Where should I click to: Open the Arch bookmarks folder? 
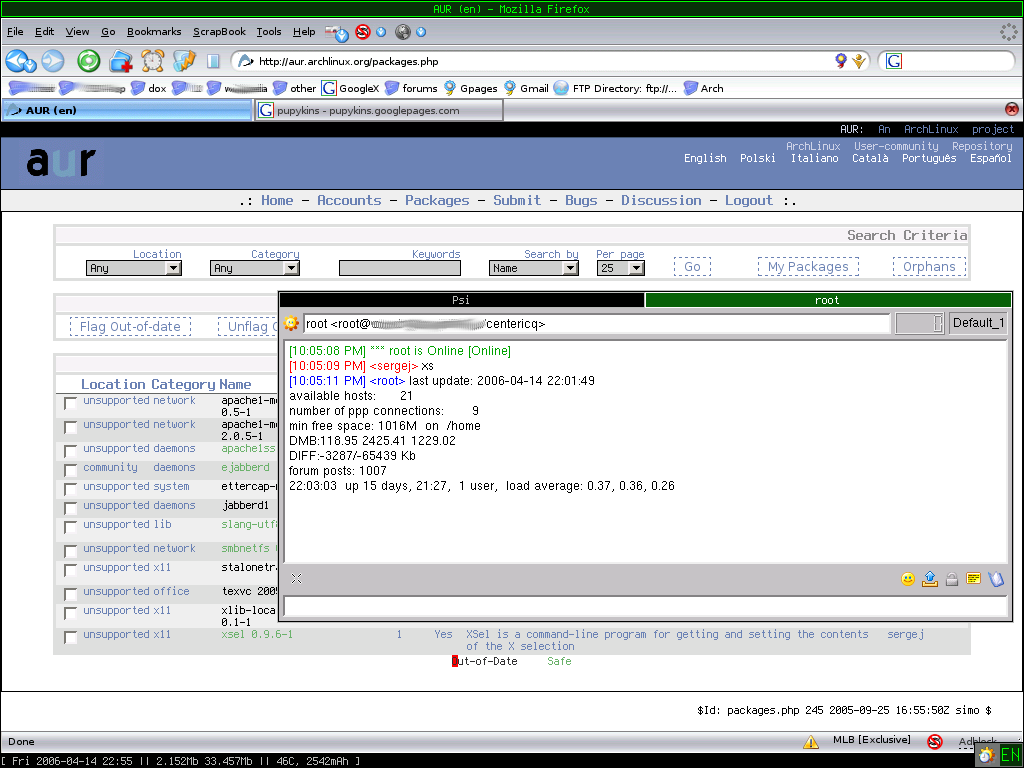tap(703, 88)
